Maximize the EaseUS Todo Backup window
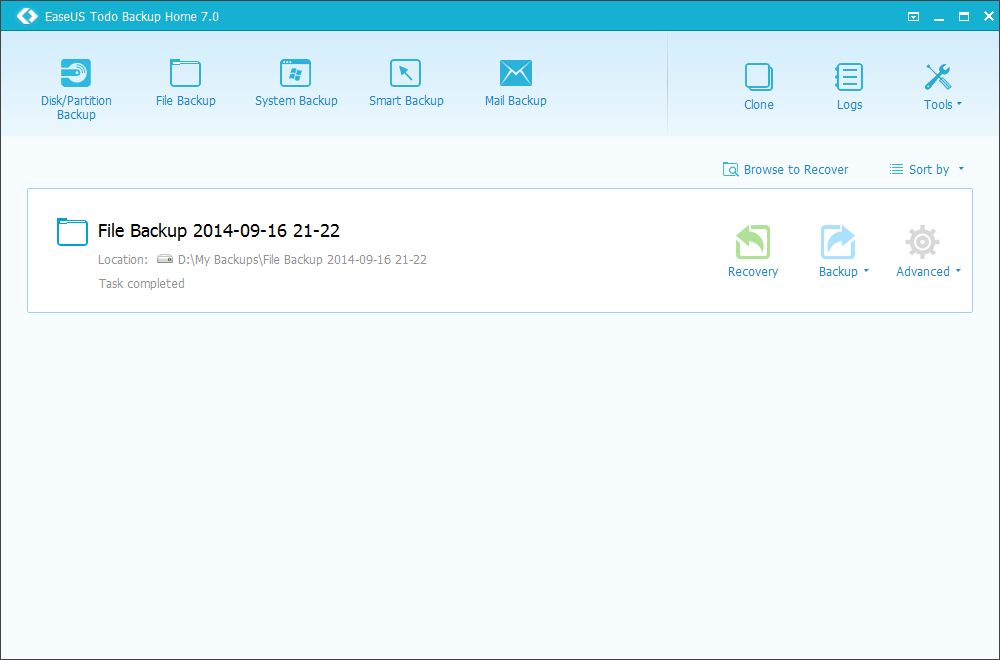1000x660 pixels. tap(964, 17)
